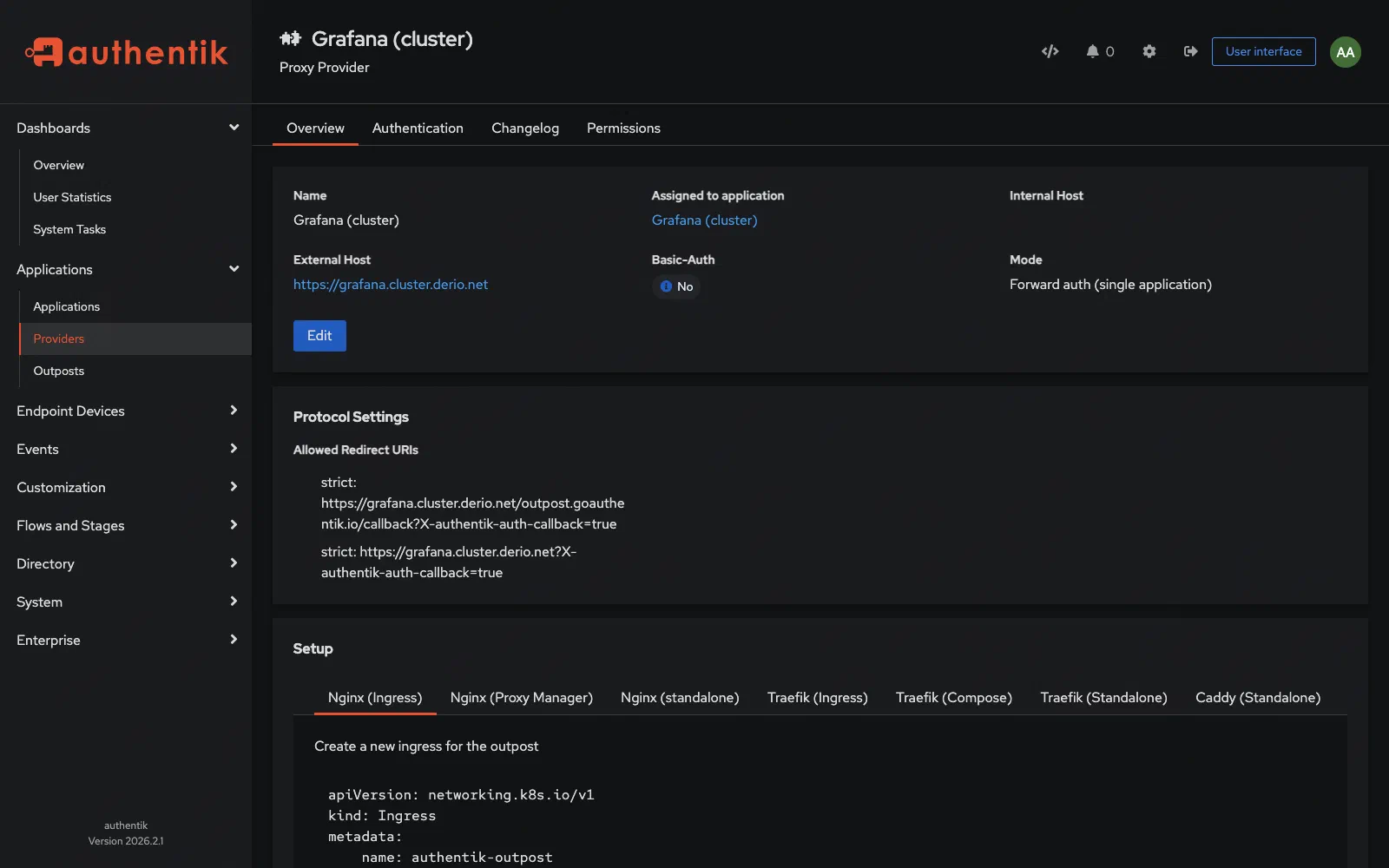The height and width of the screenshot is (868, 1389).
Task: Click 'Version 2026.2.1' text in sidebar
Action: (x=126, y=841)
